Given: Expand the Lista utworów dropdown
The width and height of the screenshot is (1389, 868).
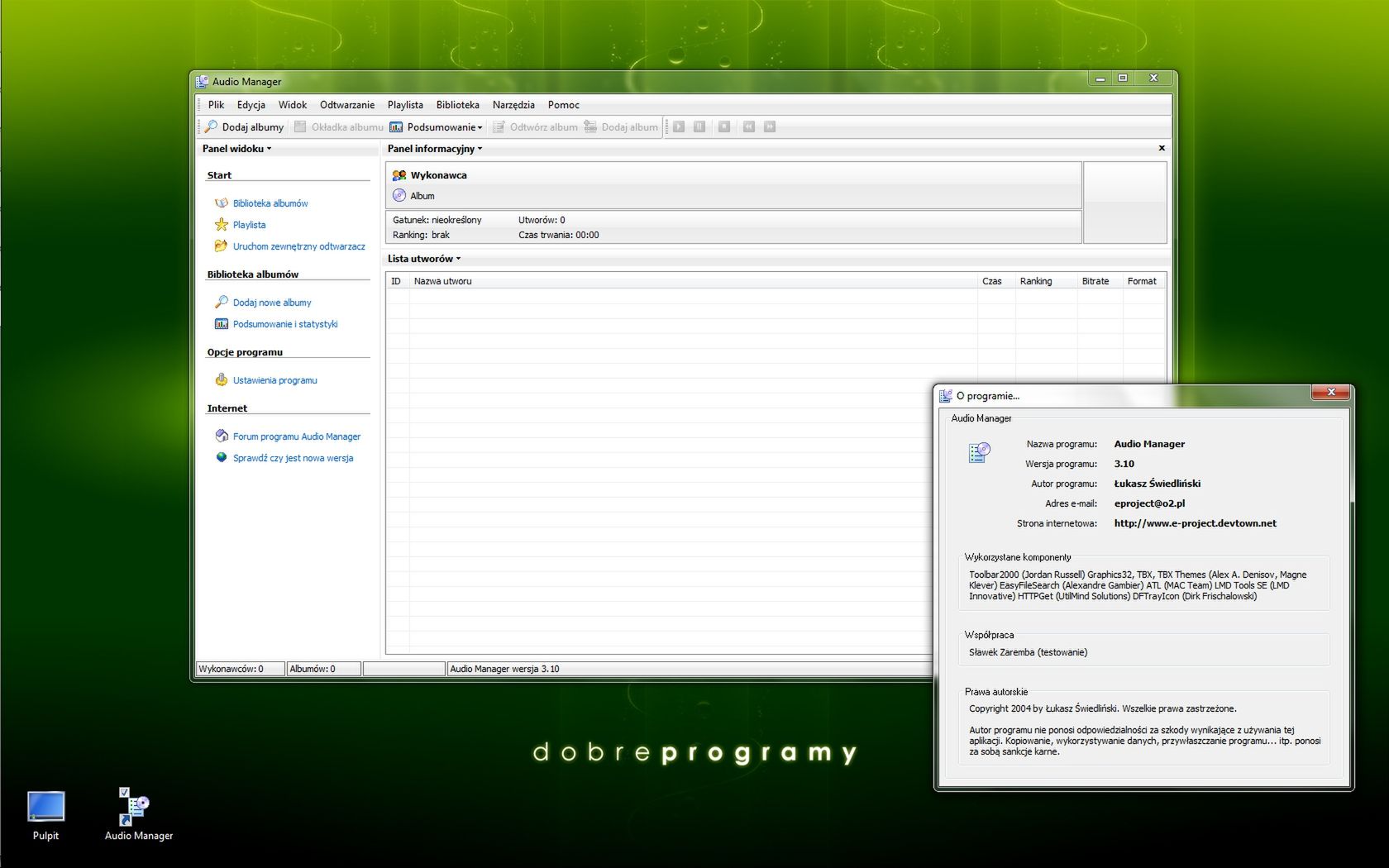Looking at the screenshot, I should pos(424,259).
